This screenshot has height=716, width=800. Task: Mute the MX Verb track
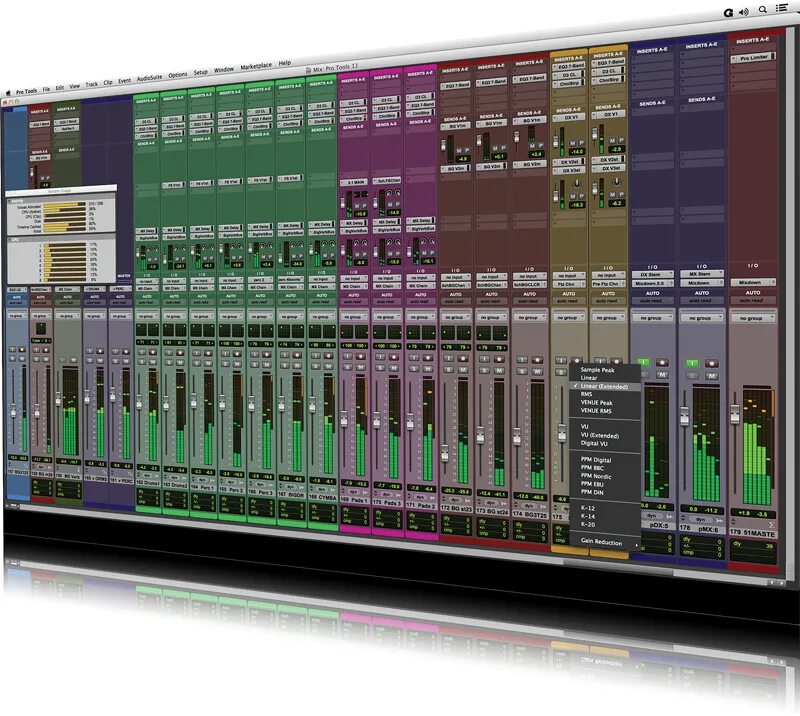pyautogui.click(x=73, y=360)
